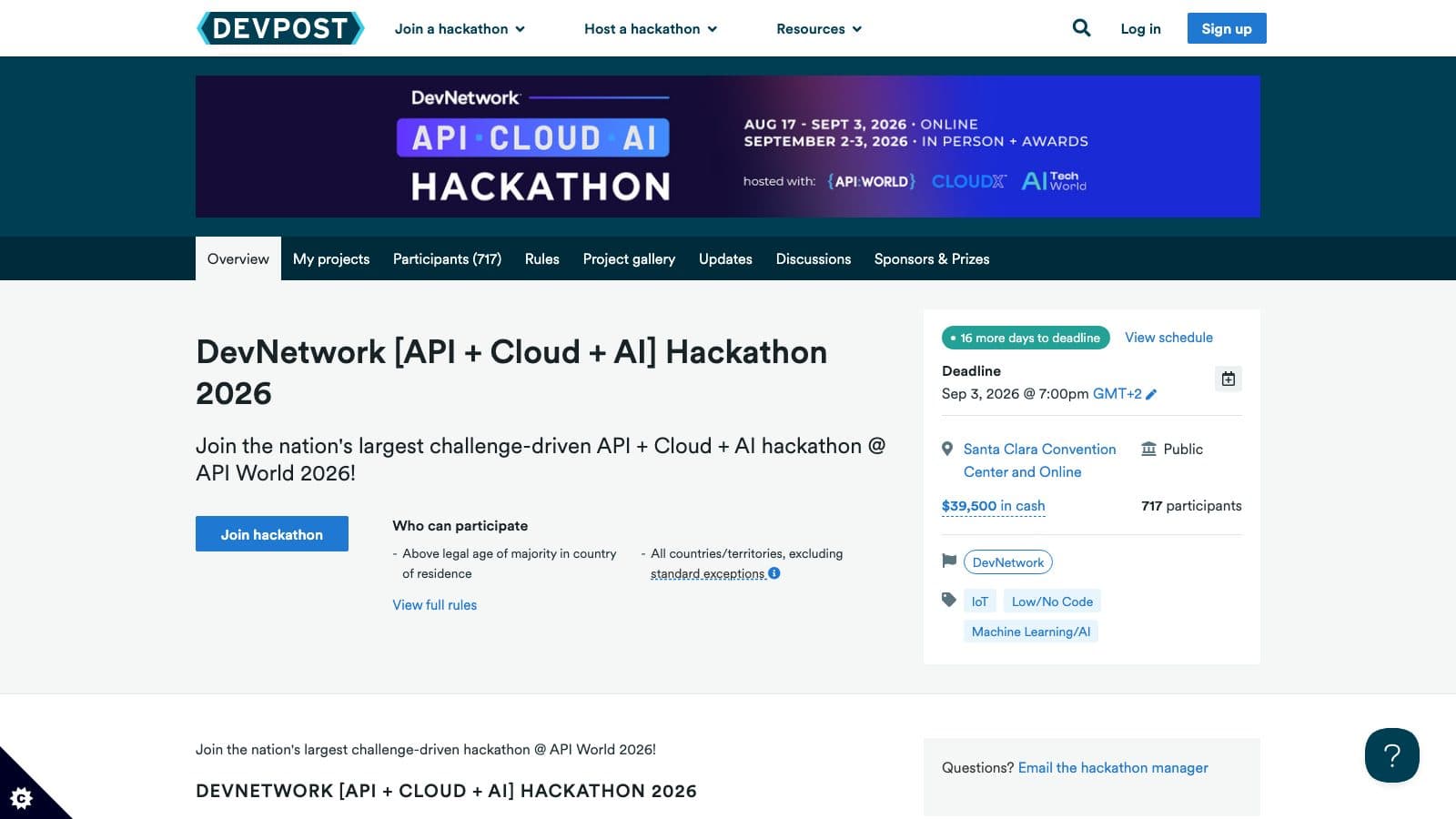This screenshot has height=819, width=1456.
Task: Go to the My projects tab
Action: [x=331, y=258]
